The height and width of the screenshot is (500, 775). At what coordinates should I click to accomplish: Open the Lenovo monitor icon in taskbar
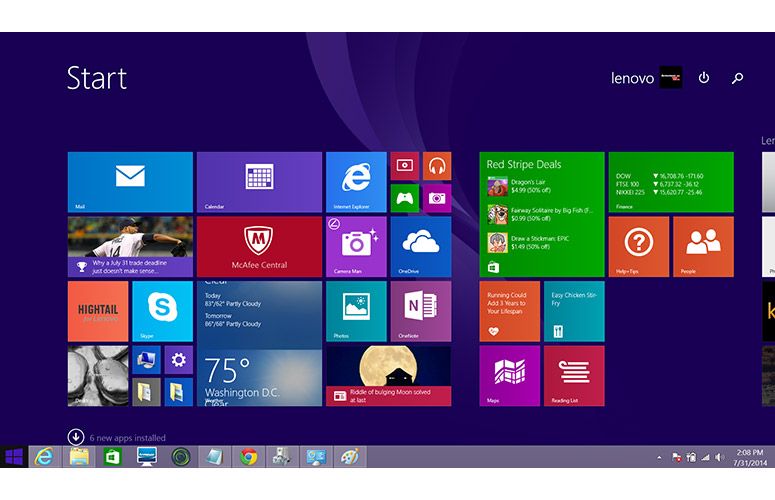tap(147, 457)
